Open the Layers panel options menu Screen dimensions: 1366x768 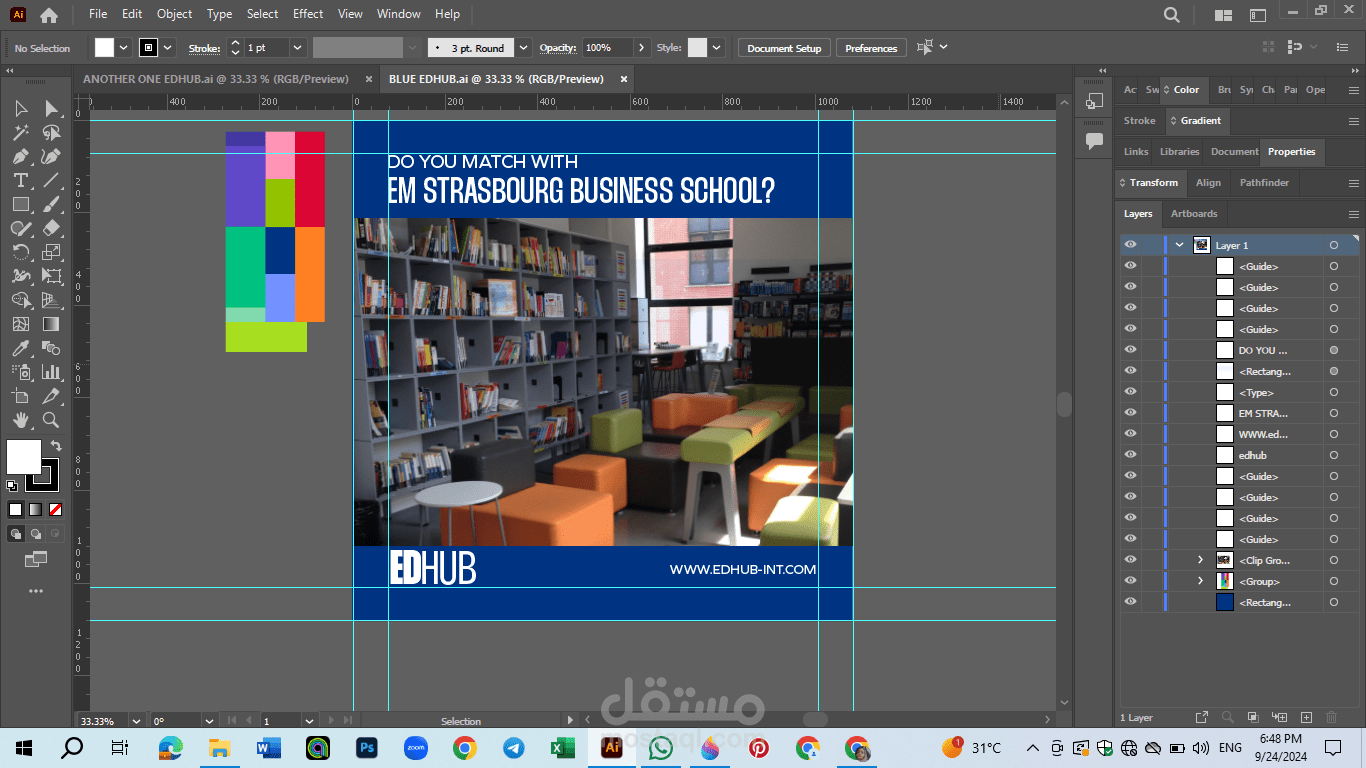[1354, 214]
